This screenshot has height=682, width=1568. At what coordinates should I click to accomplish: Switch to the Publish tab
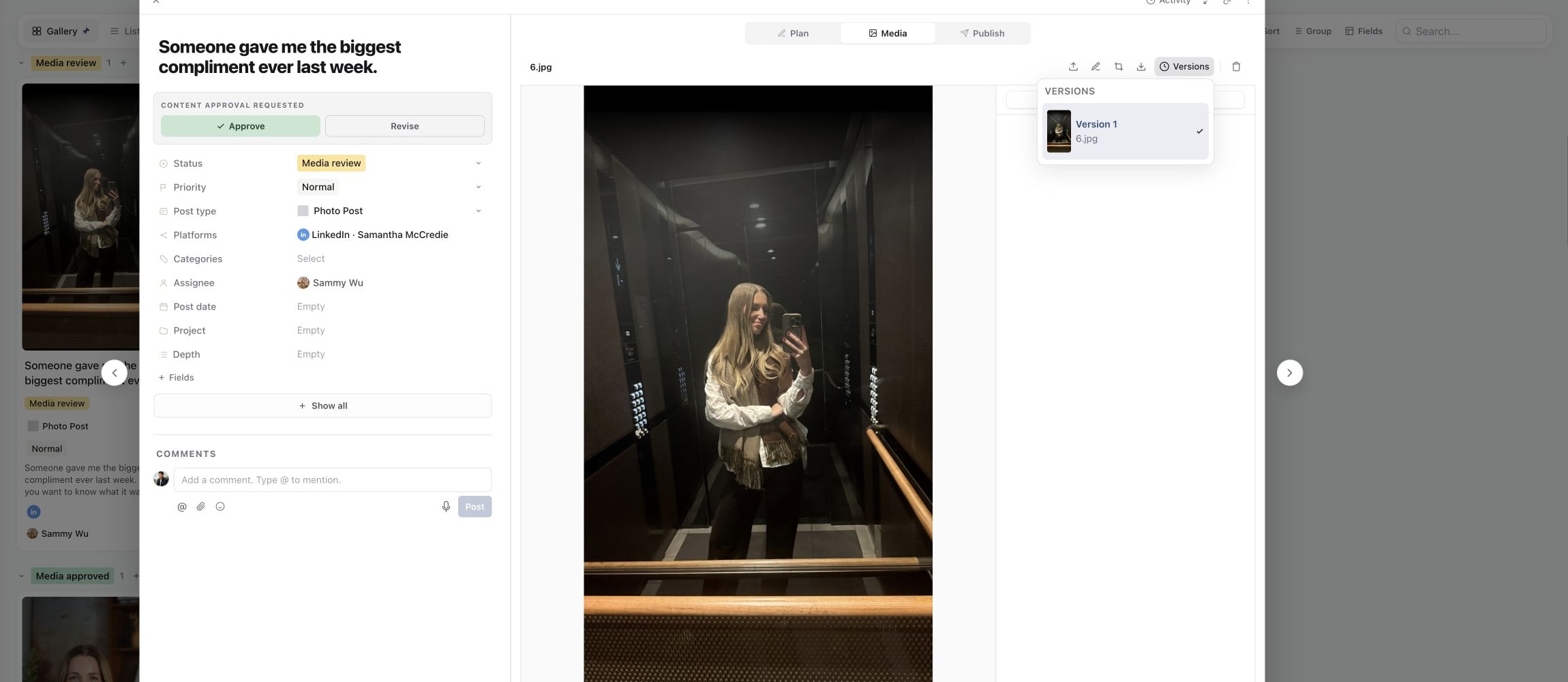[x=982, y=33]
